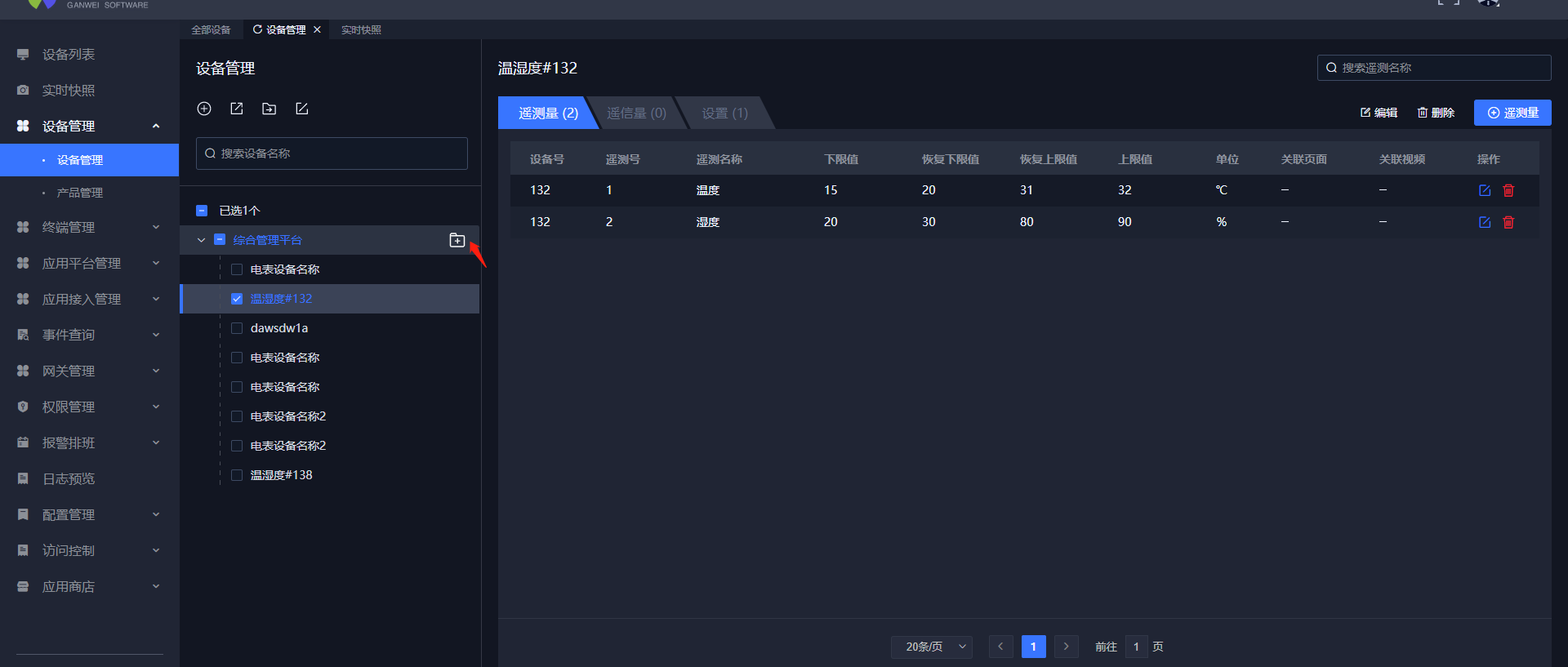Click the 下限值 column header

tap(841, 159)
